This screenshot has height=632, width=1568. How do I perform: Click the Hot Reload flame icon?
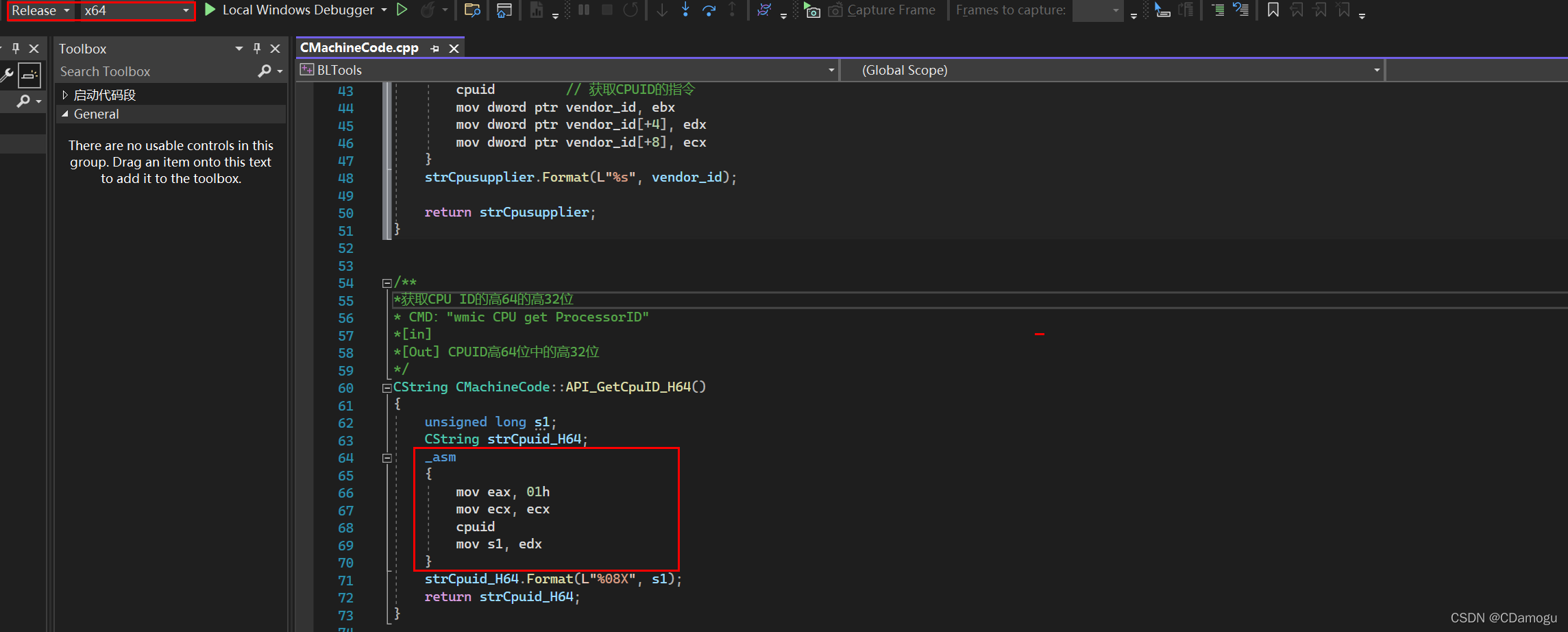pyautogui.click(x=428, y=10)
